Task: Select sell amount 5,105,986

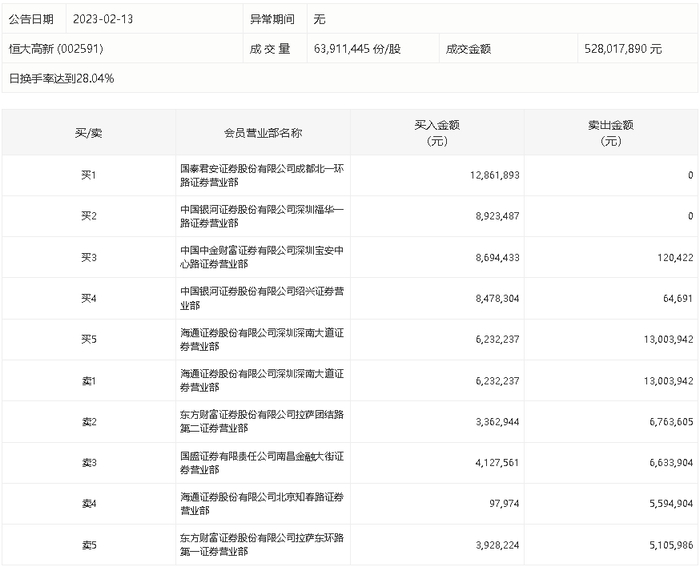Action: tap(671, 545)
